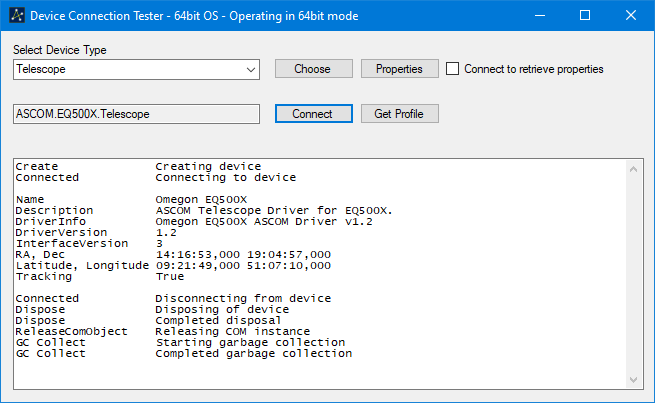Click Latitude, Longitude value '09:21:49,000 51:07:10,000'
Viewport: 655px width, 403px height.
click(243, 266)
